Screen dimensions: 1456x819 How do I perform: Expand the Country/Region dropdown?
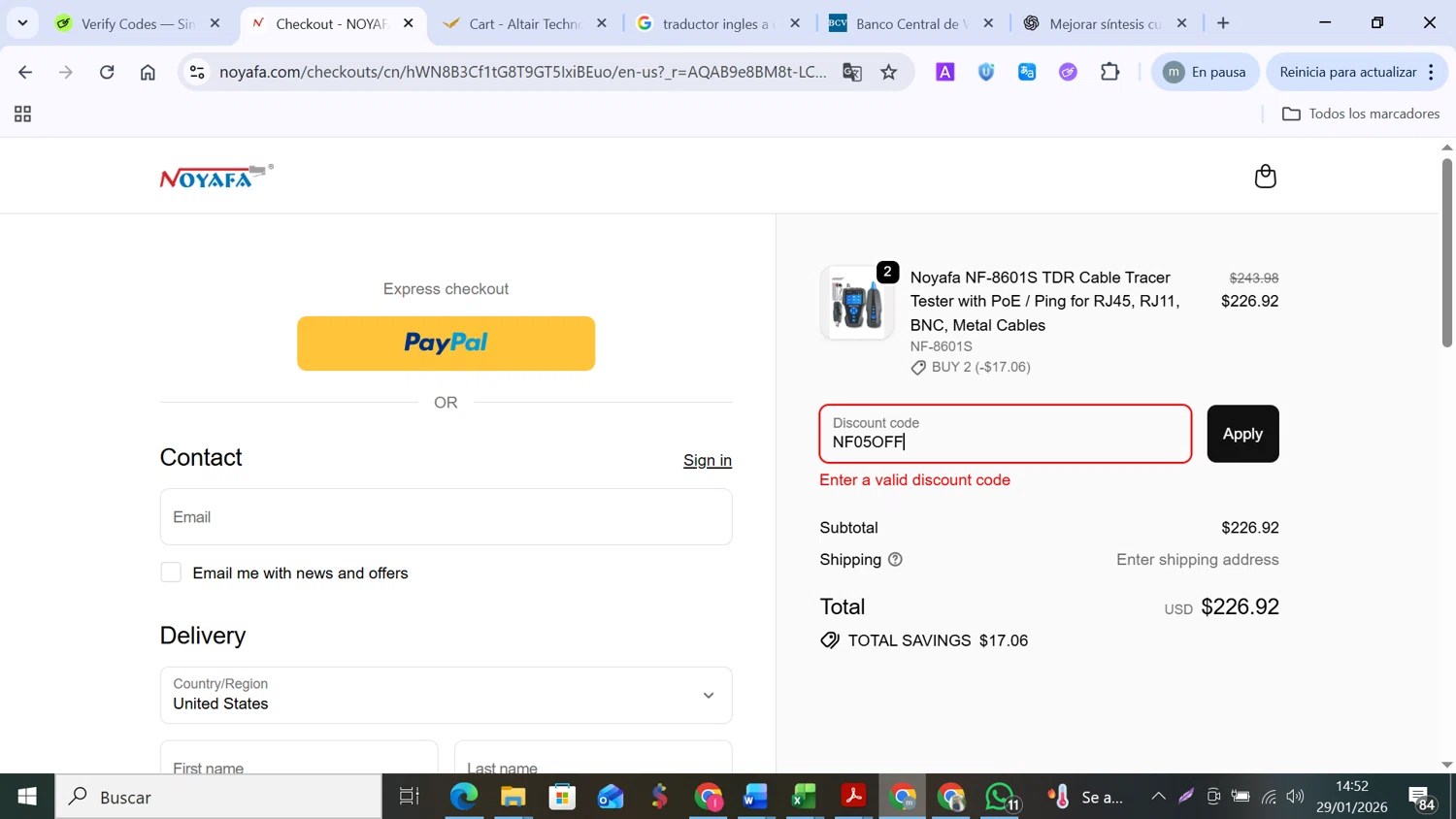click(446, 695)
